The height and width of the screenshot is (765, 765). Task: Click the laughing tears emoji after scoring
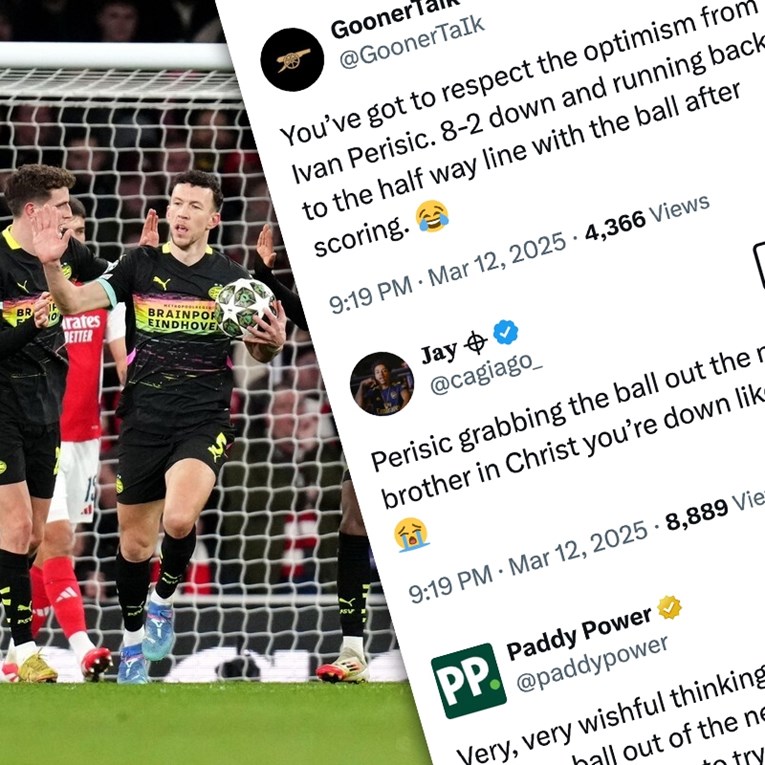point(432,216)
